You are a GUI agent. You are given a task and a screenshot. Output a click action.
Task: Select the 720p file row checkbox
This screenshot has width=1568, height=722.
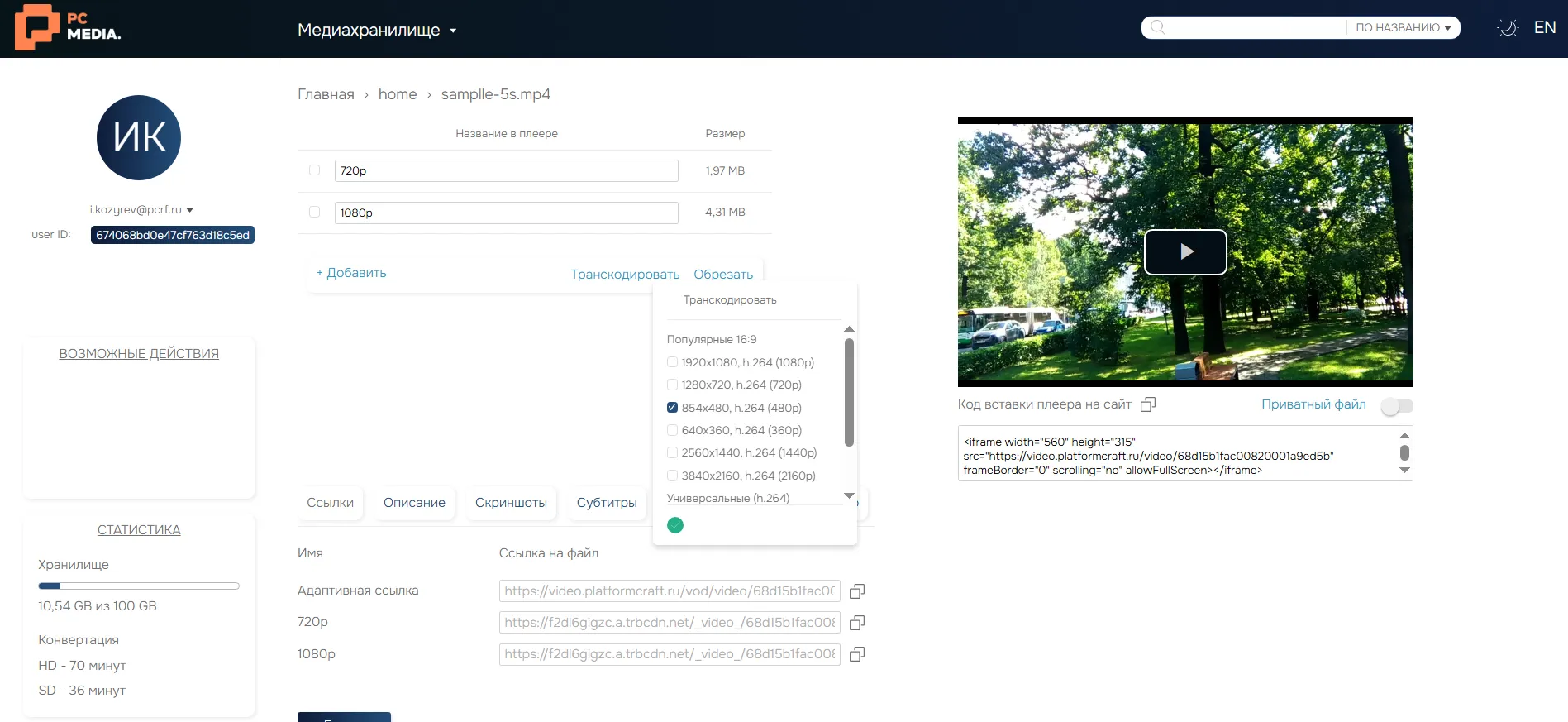click(314, 170)
